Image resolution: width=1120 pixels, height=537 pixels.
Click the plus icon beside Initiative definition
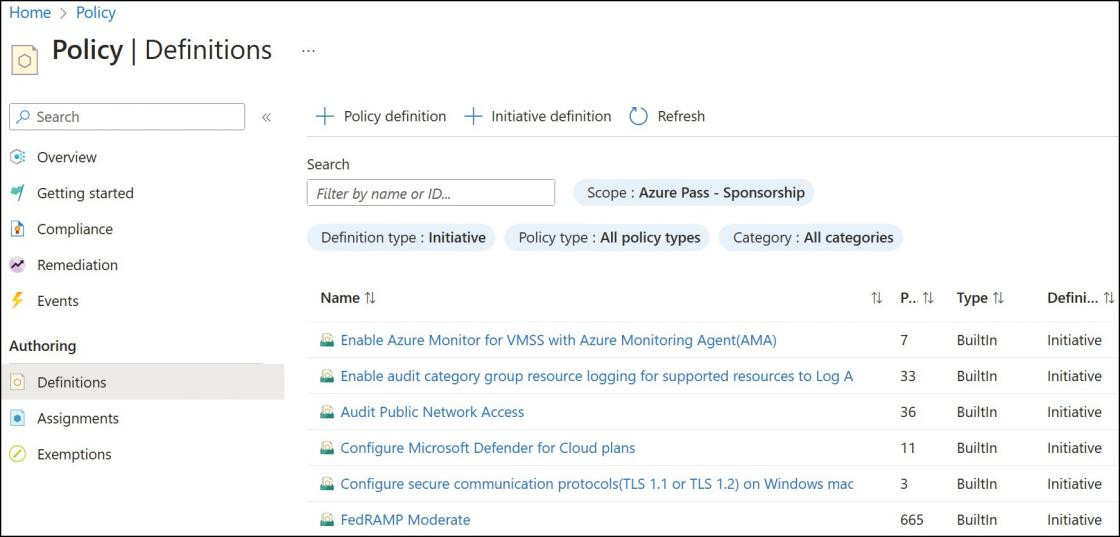coord(473,116)
